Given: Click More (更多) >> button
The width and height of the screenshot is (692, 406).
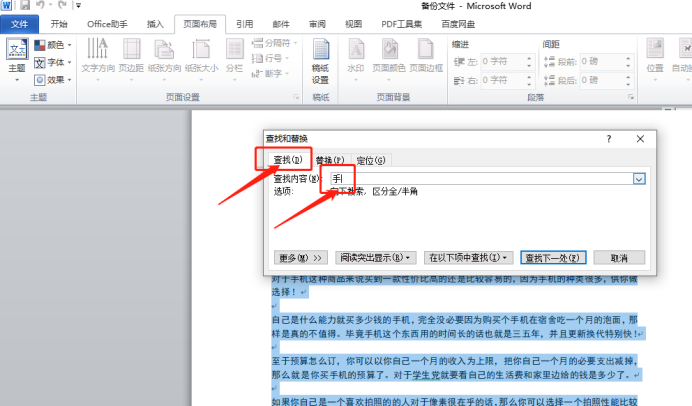Looking at the screenshot, I should (301, 258).
